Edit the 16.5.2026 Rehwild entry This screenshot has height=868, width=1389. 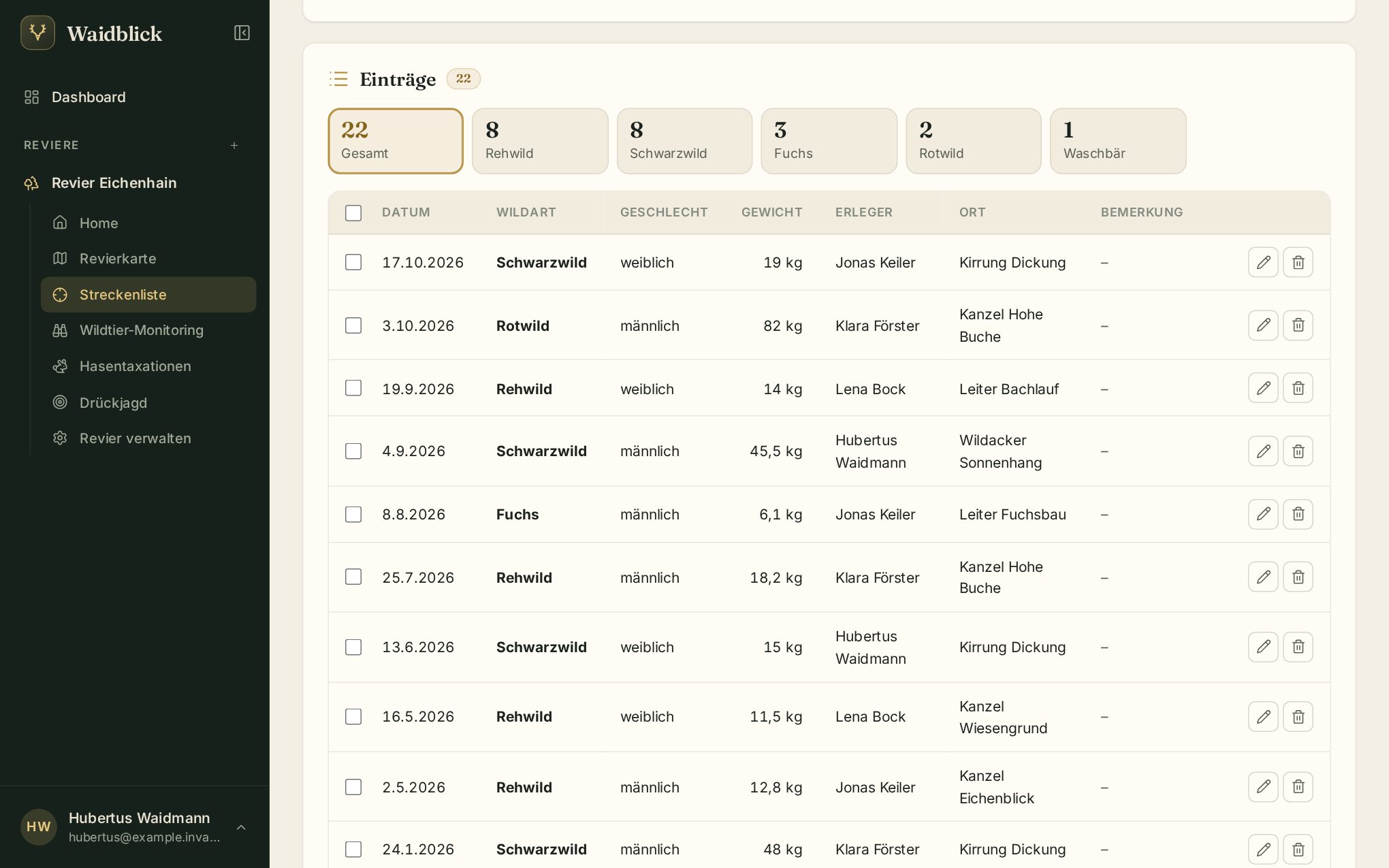1263,716
